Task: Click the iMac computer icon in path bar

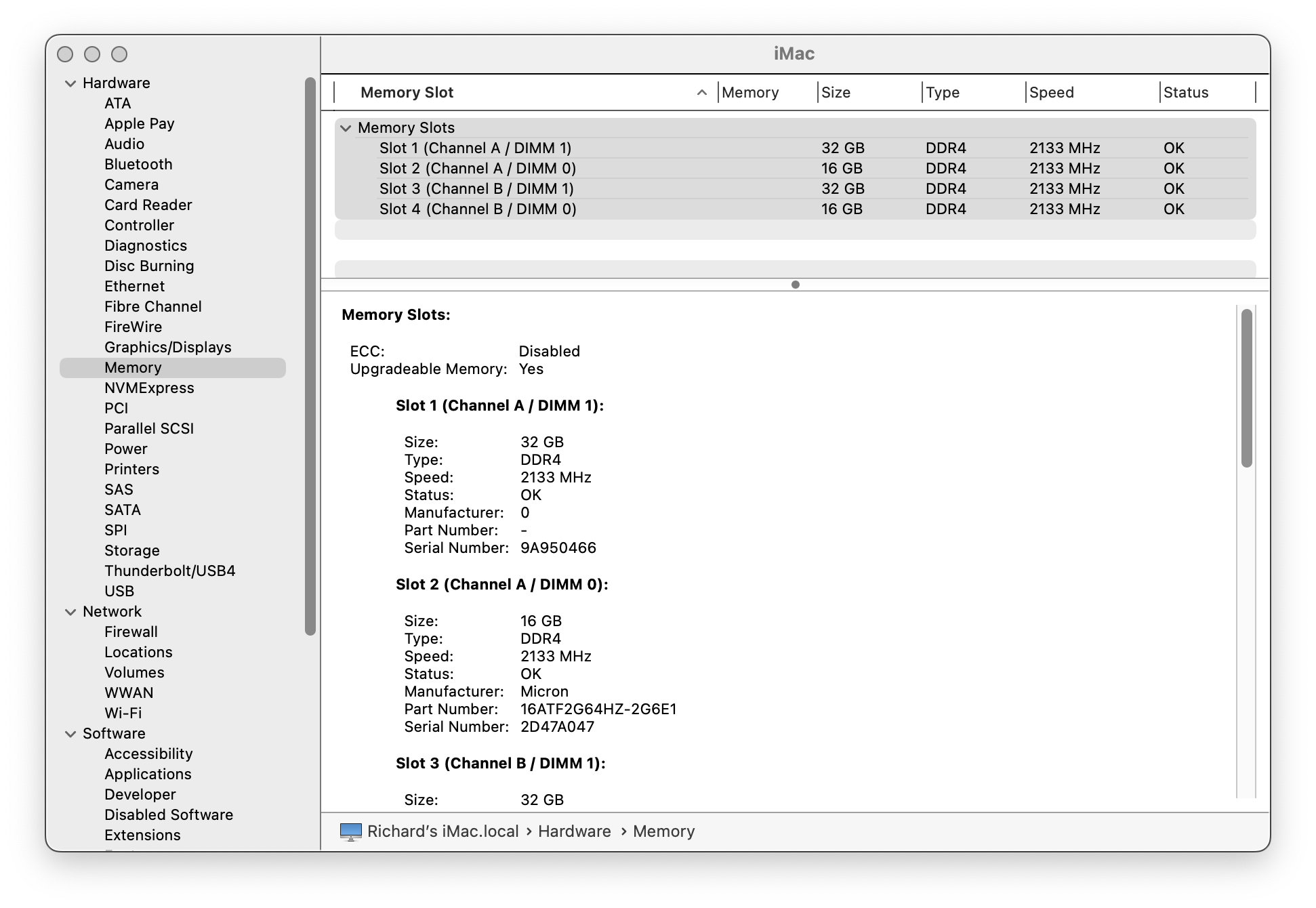Action: click(x=350, y=831)
